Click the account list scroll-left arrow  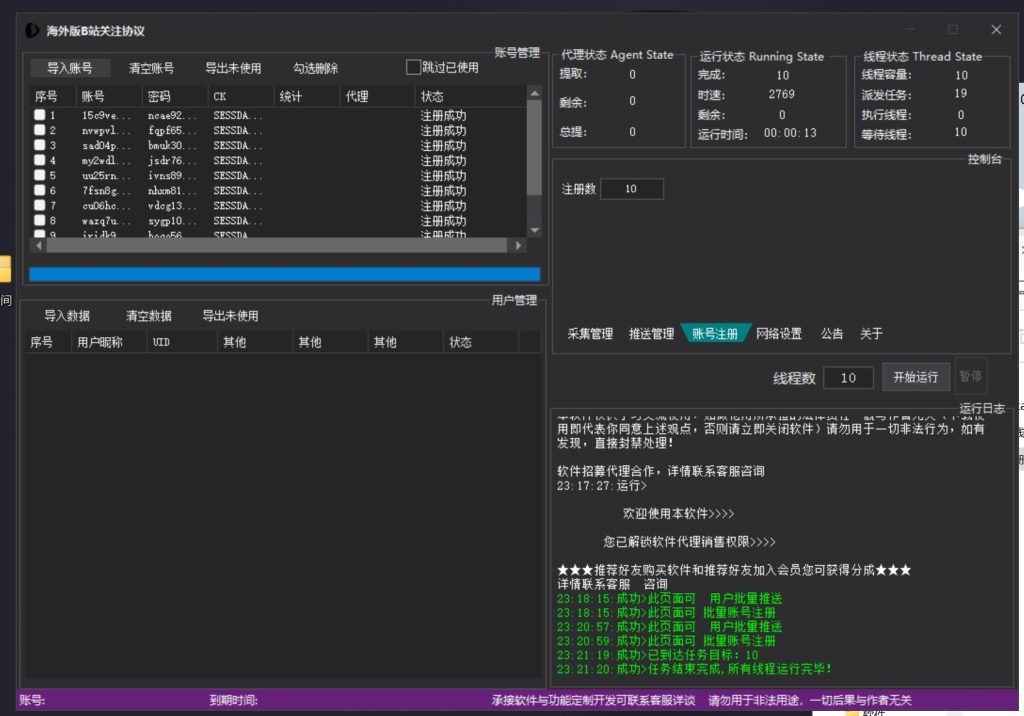[39, 245]
